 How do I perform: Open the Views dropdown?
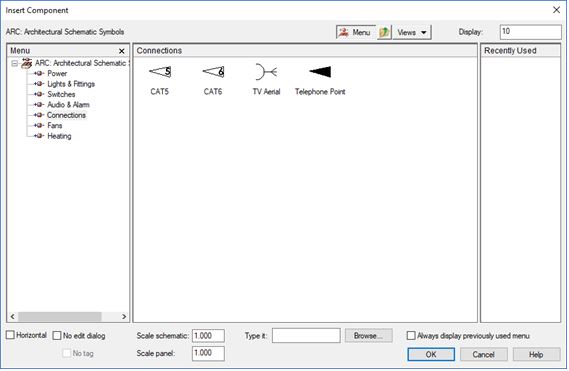click(x=412, y=32)
